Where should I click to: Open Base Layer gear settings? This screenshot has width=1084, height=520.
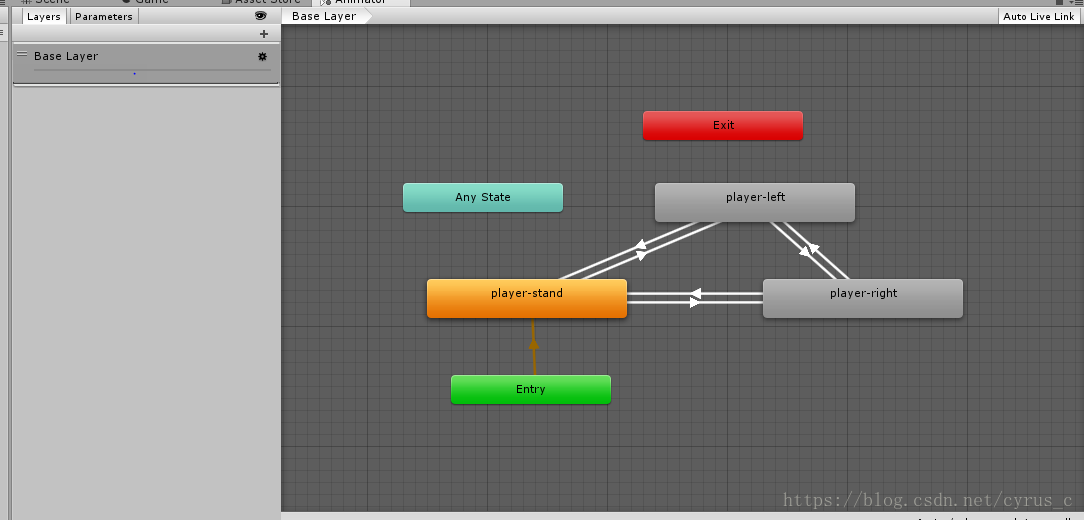coord(262,57)
